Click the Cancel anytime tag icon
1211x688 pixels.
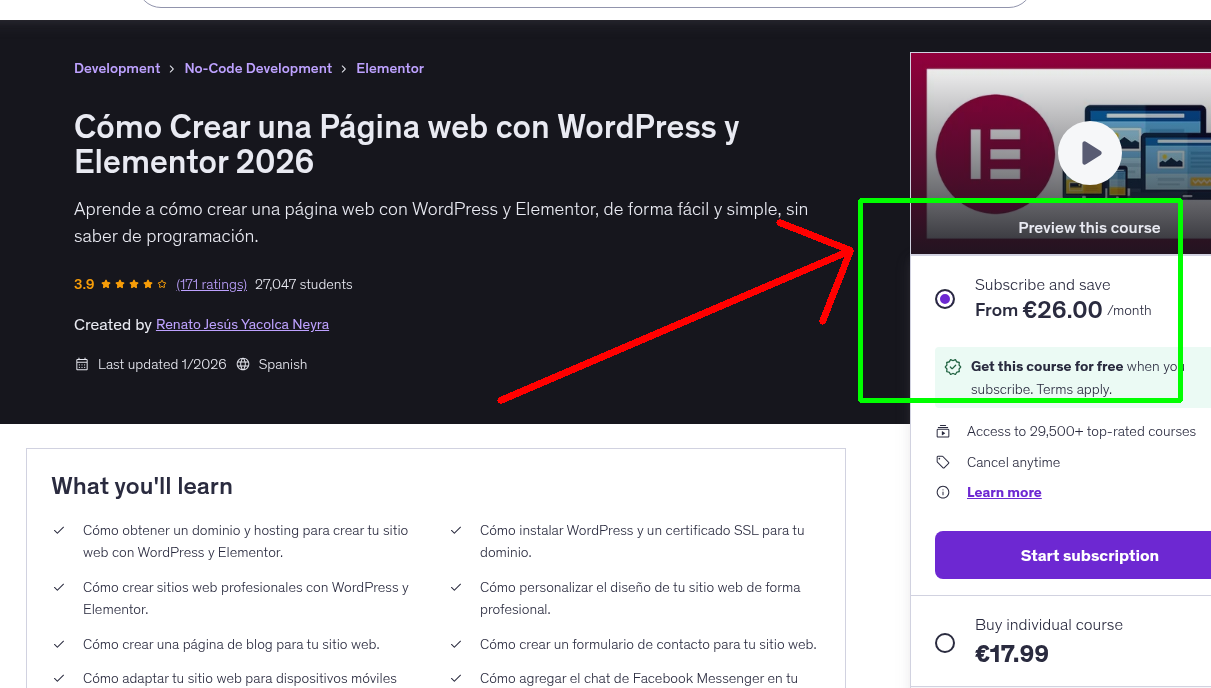tap(943, 462)
